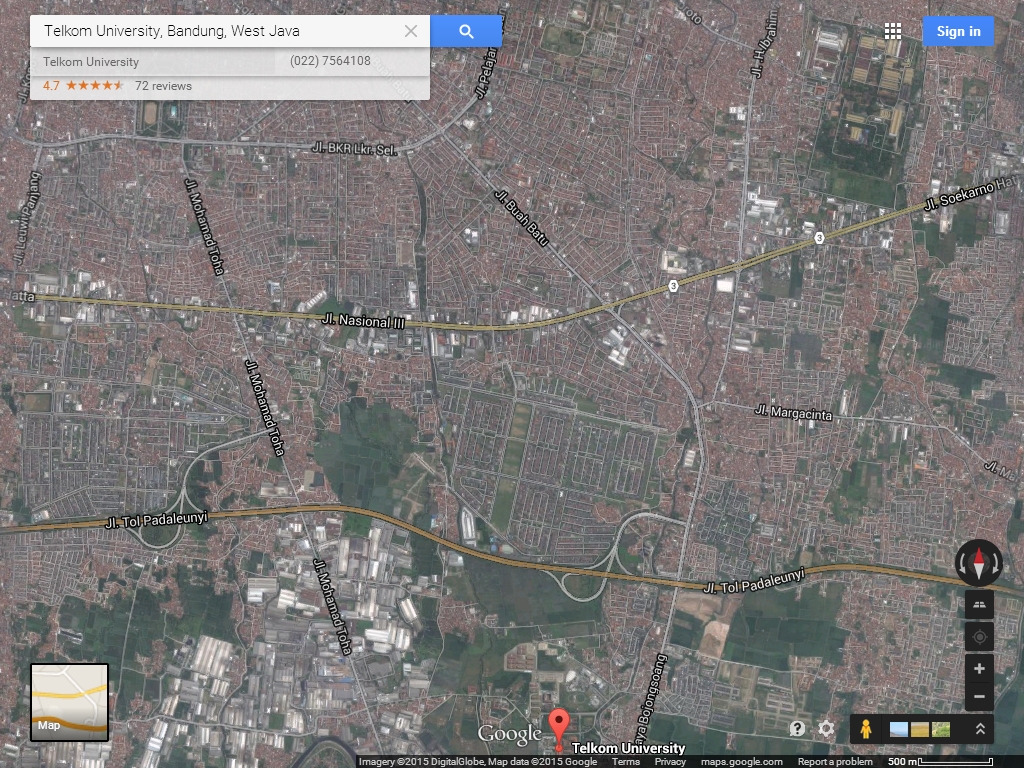
Task: Zoom out with the minus button
Action: 979,697
